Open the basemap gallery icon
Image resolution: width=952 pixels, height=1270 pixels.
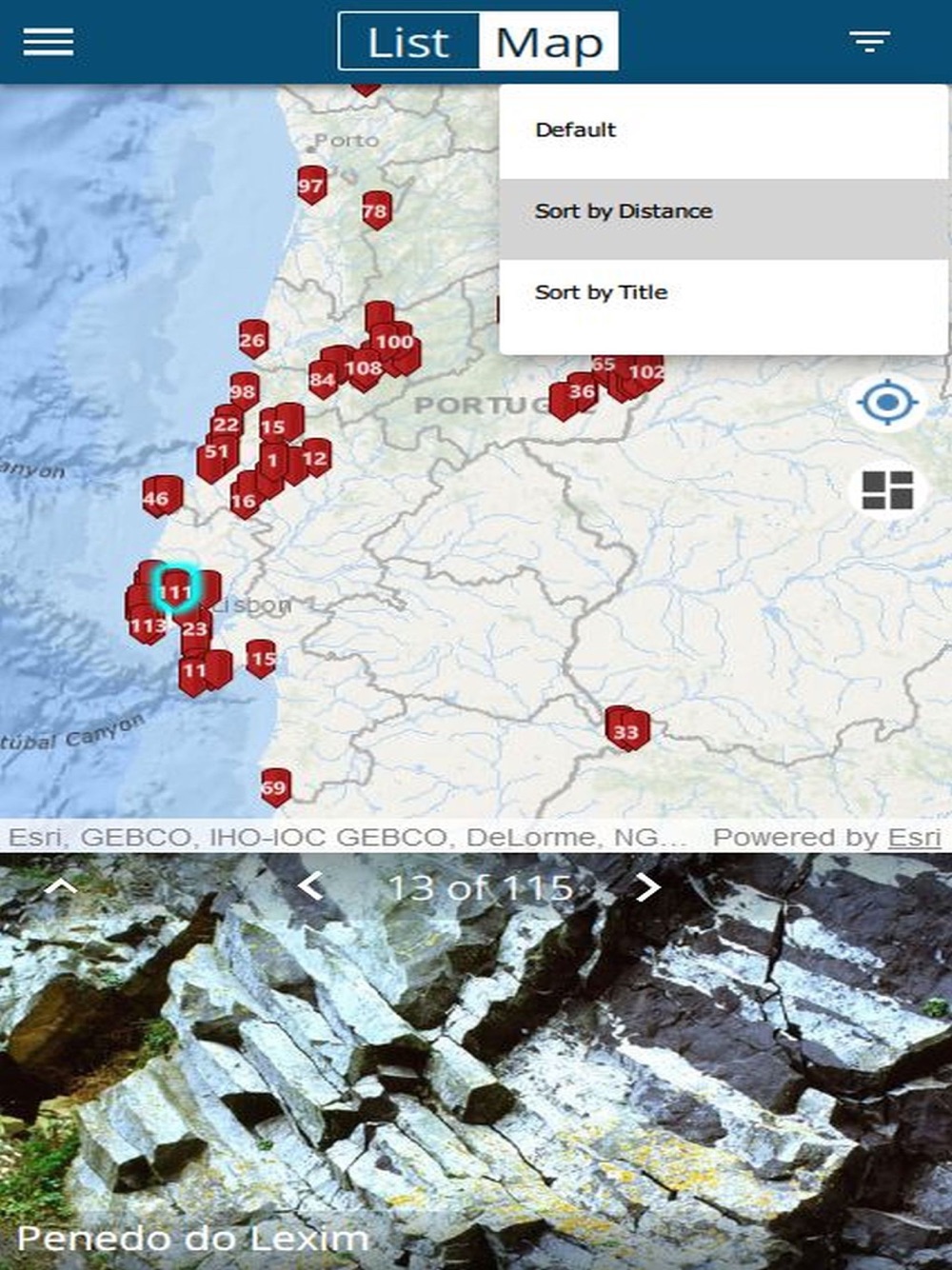[x=887, y=489]
